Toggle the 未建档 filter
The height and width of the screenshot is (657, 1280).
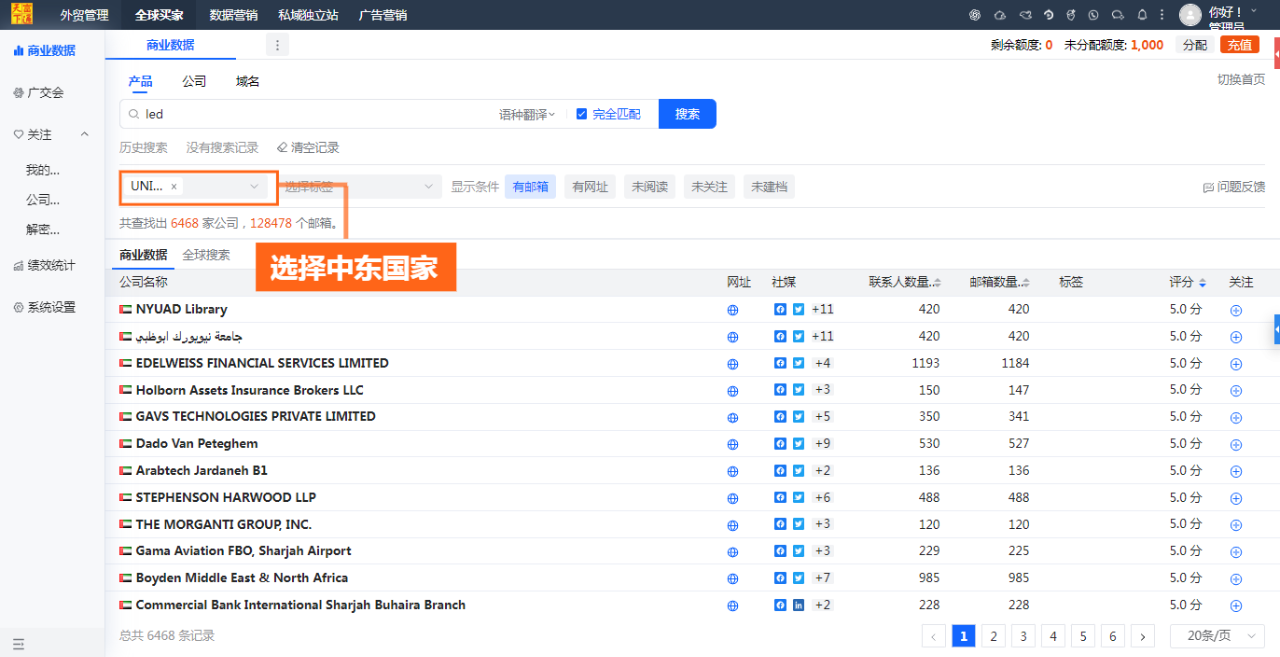tap(769, 187)
